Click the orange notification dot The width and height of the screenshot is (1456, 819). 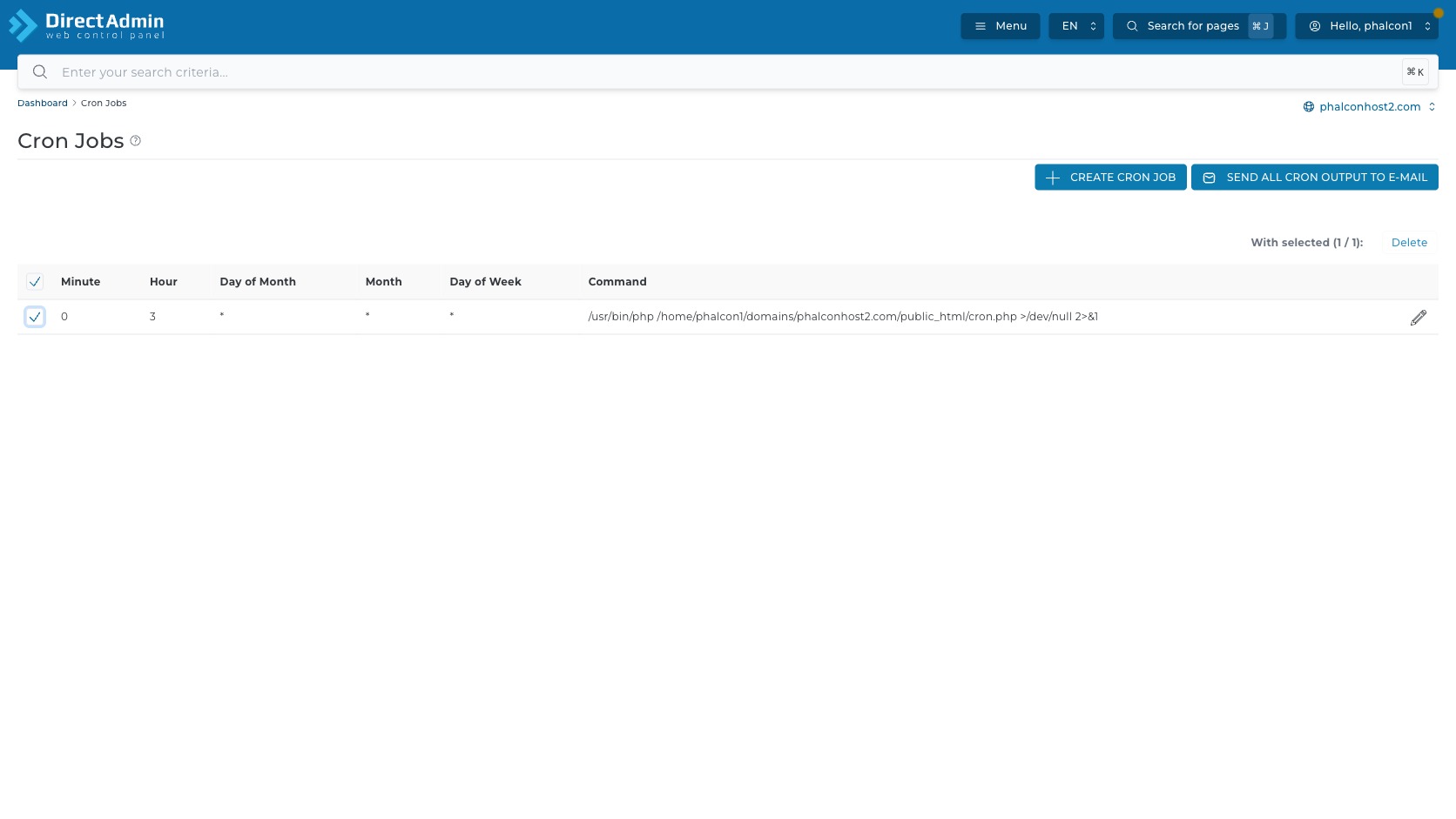click(1438, 13)
